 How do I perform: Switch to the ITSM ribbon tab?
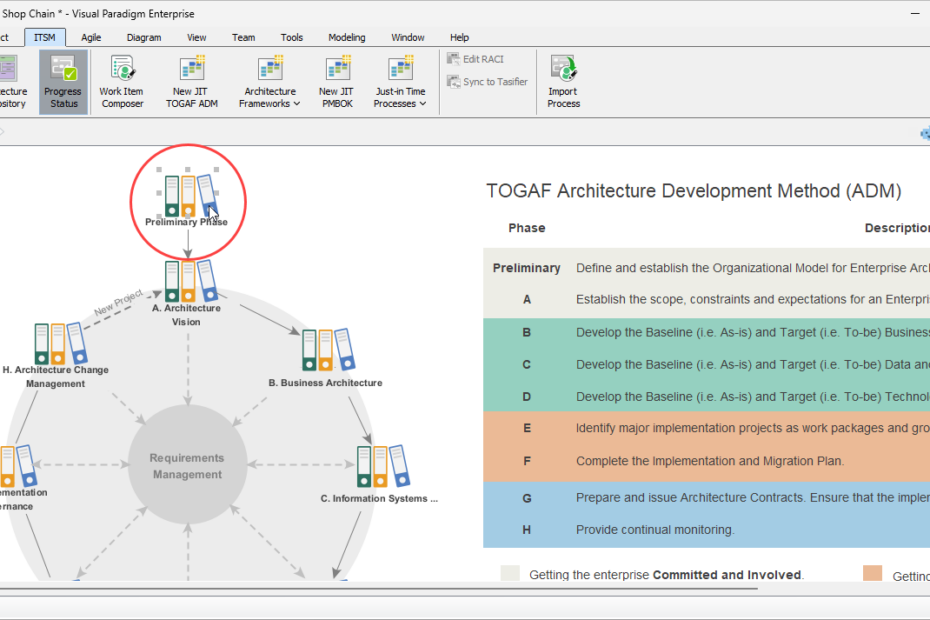pos(44,37)
